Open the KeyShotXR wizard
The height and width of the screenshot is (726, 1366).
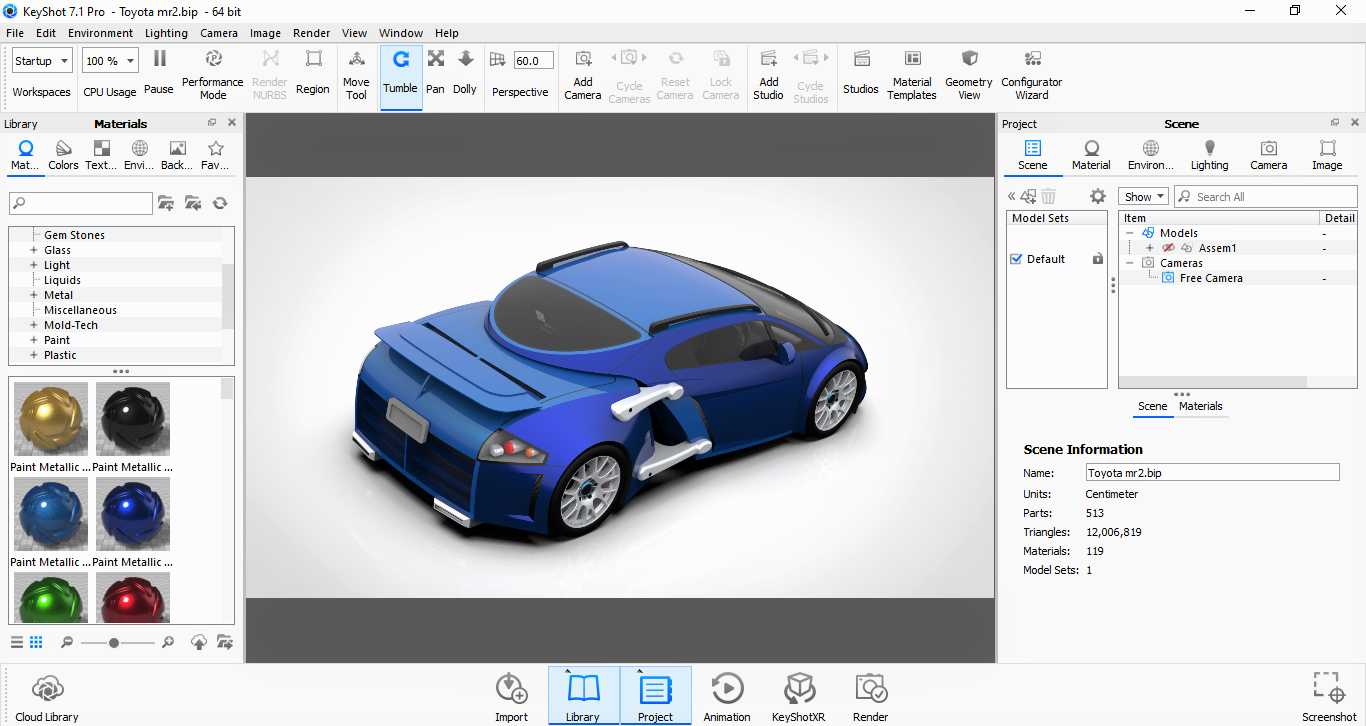pos(798,698)
